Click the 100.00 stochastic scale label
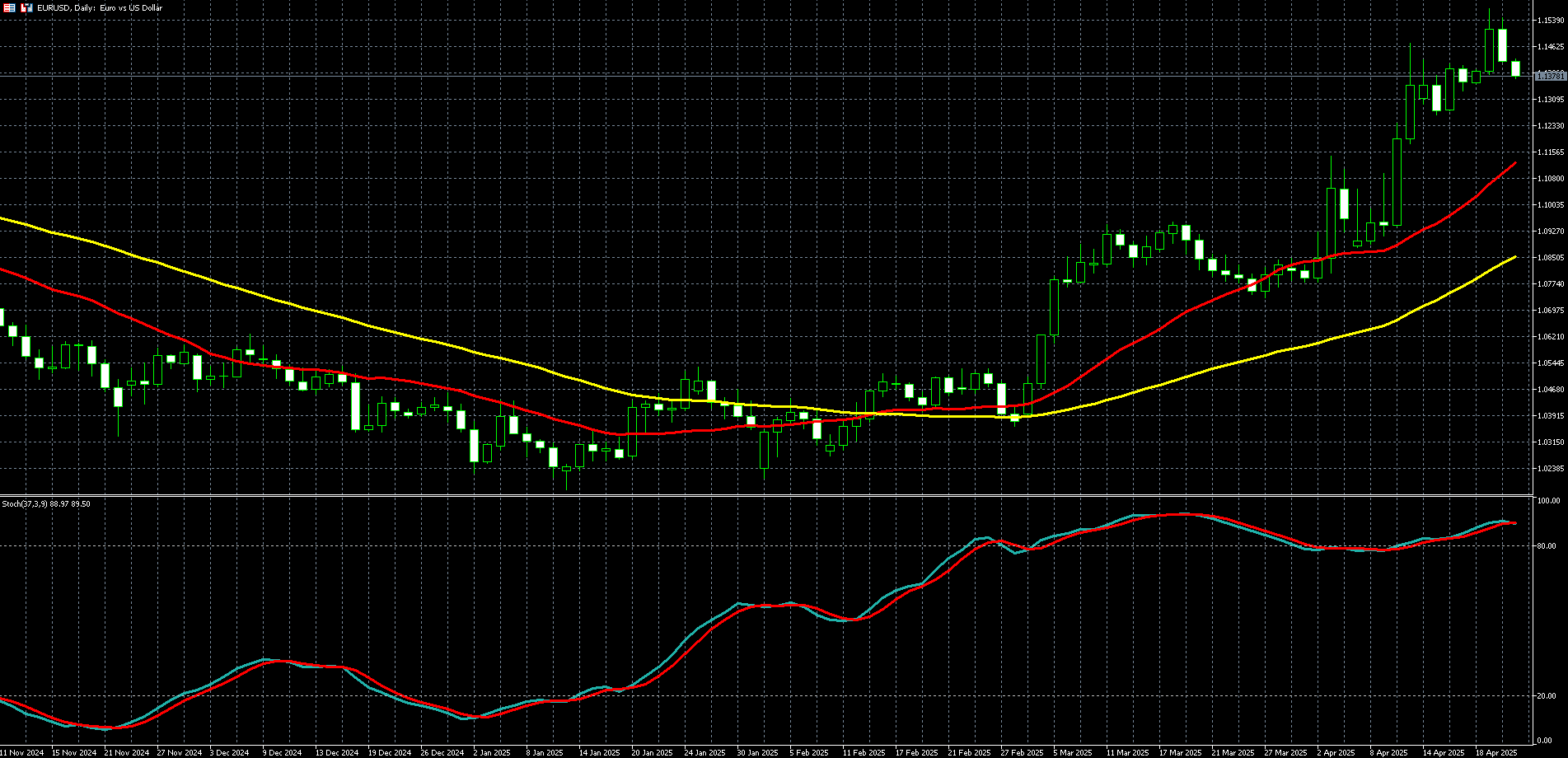1568x758 pixels. pos(1548,501)
